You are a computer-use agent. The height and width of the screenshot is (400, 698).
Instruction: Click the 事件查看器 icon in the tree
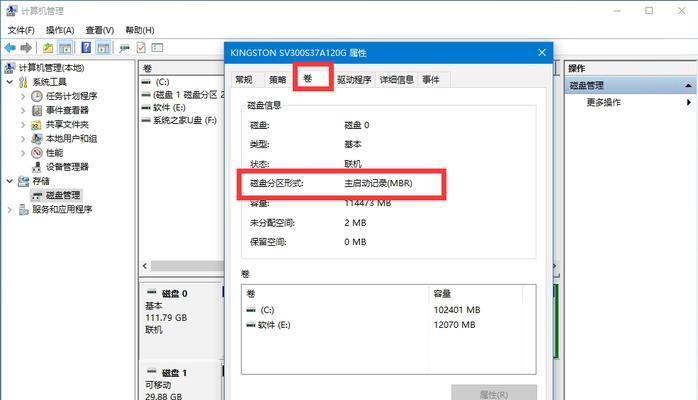tap(37, 110)
